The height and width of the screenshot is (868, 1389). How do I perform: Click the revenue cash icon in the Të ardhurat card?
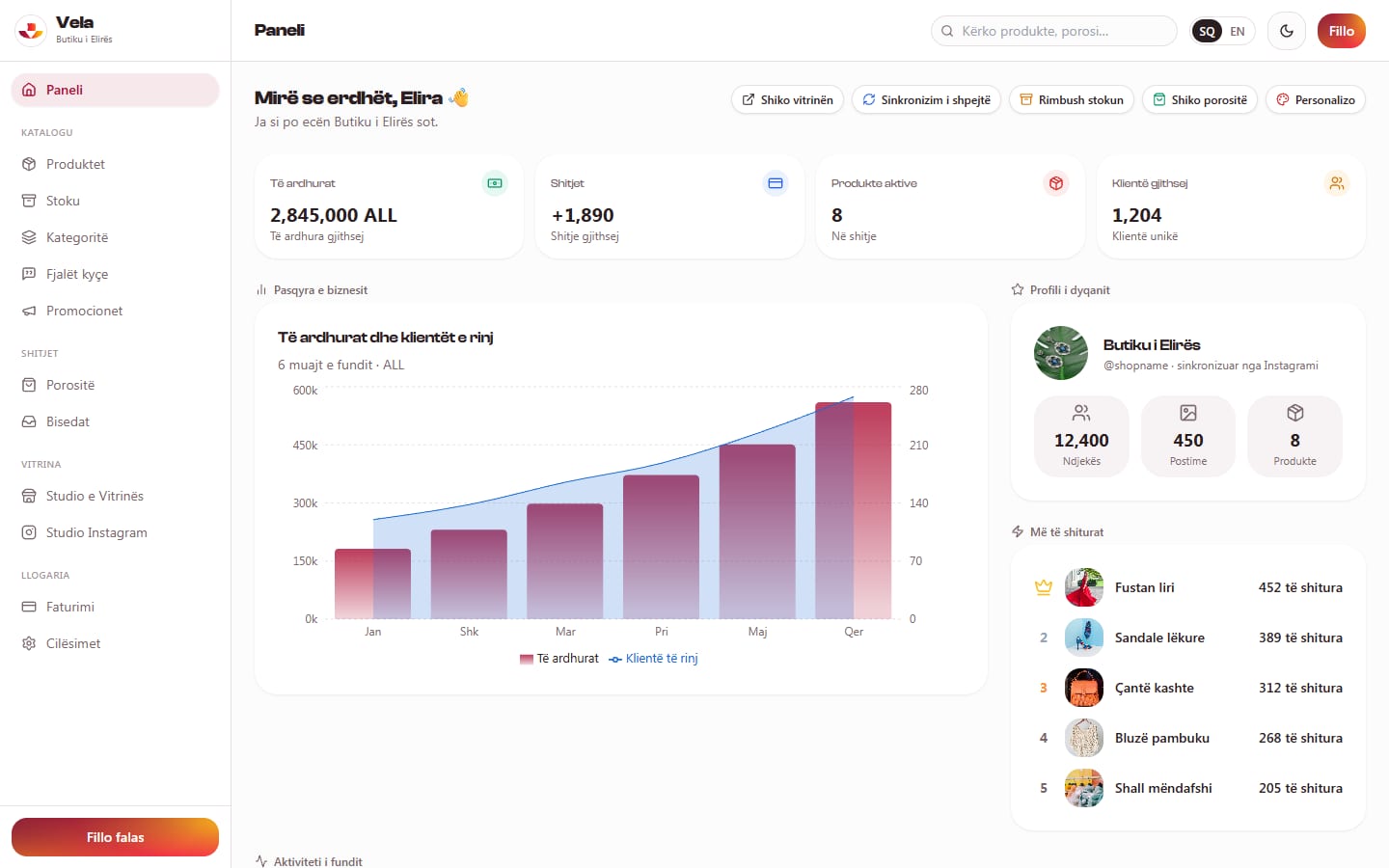pos(495,183)
